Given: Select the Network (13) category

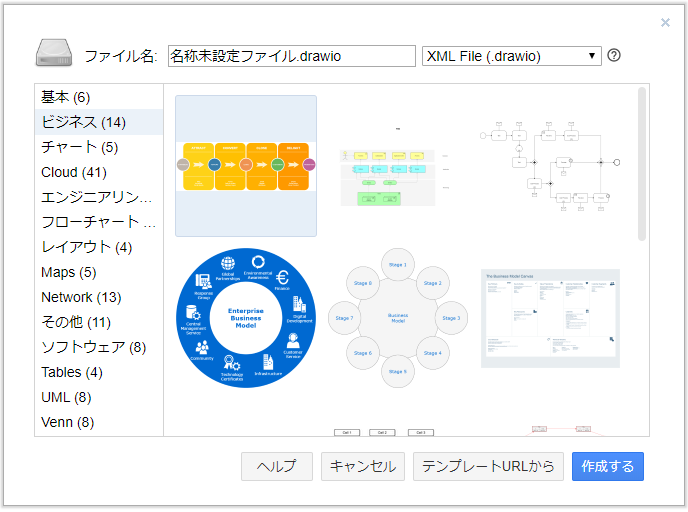Looking at the screenshot, I should pos(99,297).
